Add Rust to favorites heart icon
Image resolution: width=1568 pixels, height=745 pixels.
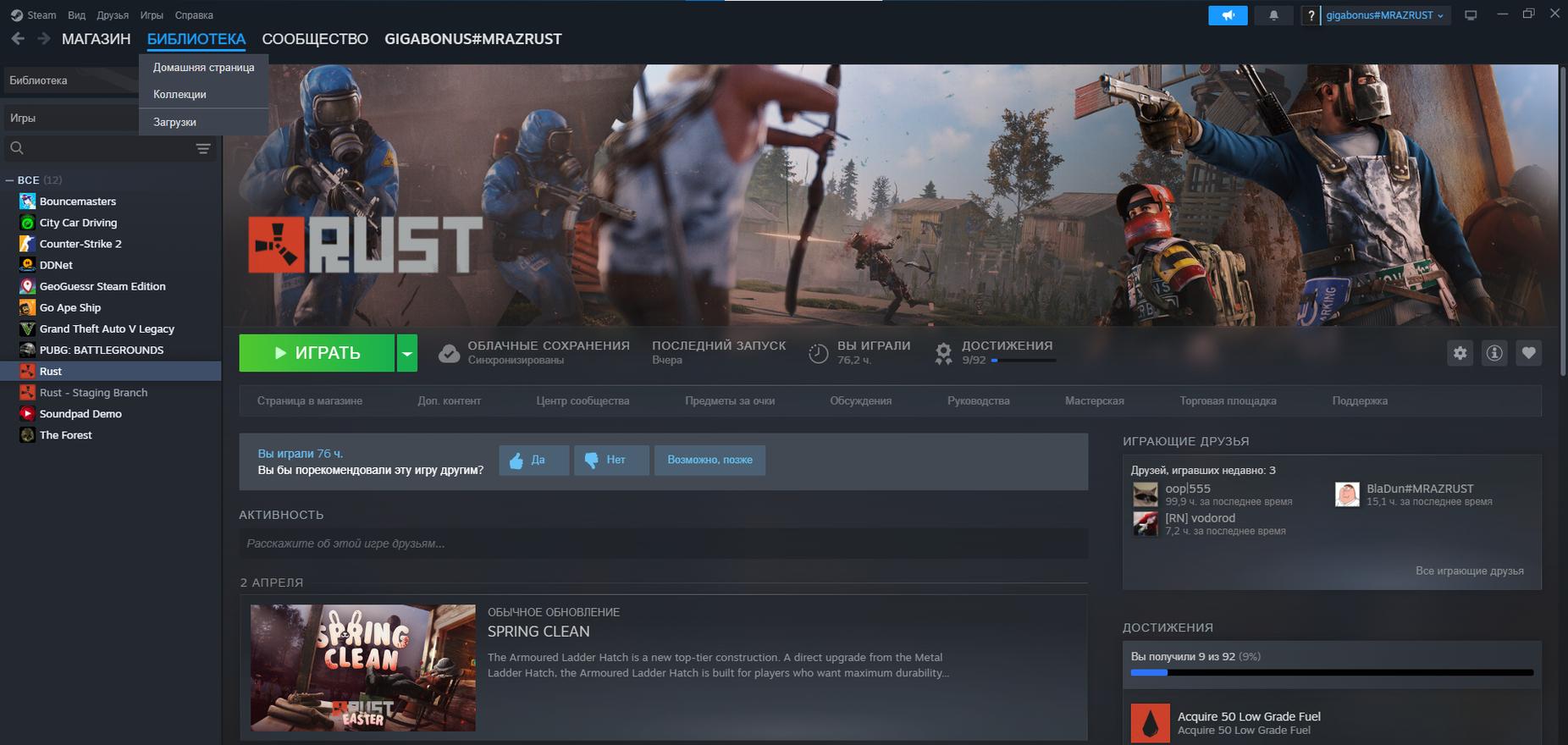(1528, 353)
